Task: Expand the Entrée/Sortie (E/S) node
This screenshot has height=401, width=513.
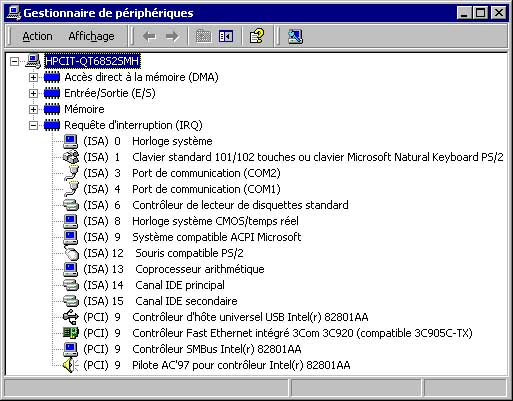Action: [33, 93]
